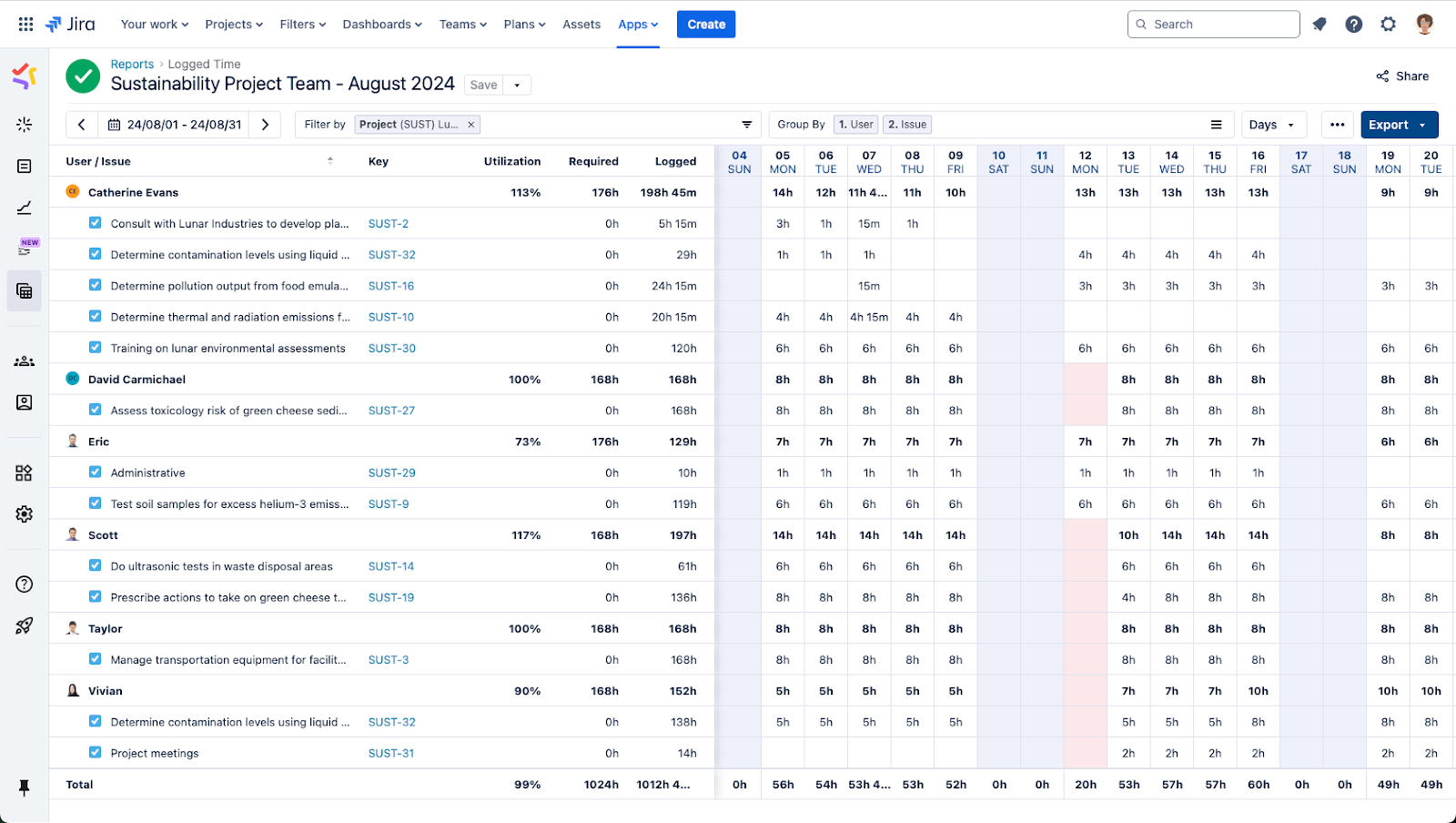Click the filter funnel icon in Filter by

746,125
